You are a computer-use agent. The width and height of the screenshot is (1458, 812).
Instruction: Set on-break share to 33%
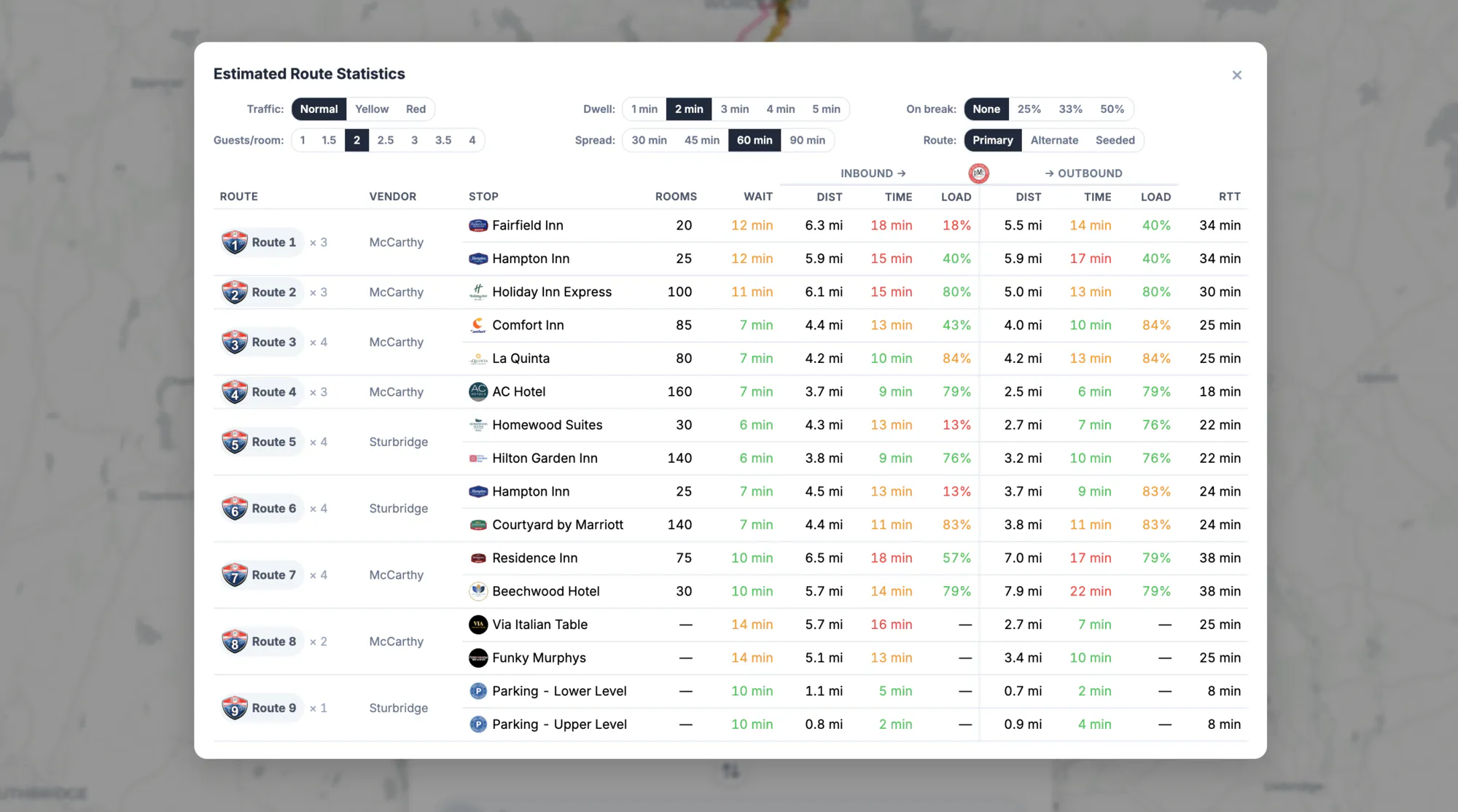(x=1070, y=109)
